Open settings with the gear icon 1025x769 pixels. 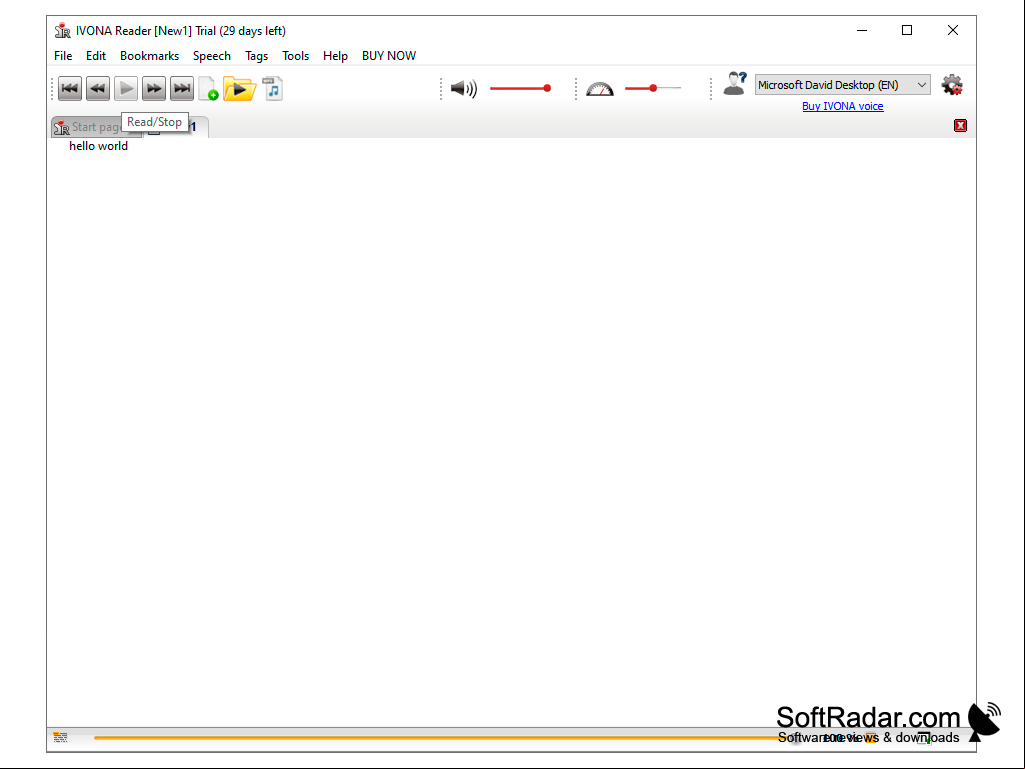pyautogui.click(x=952, y=85)
